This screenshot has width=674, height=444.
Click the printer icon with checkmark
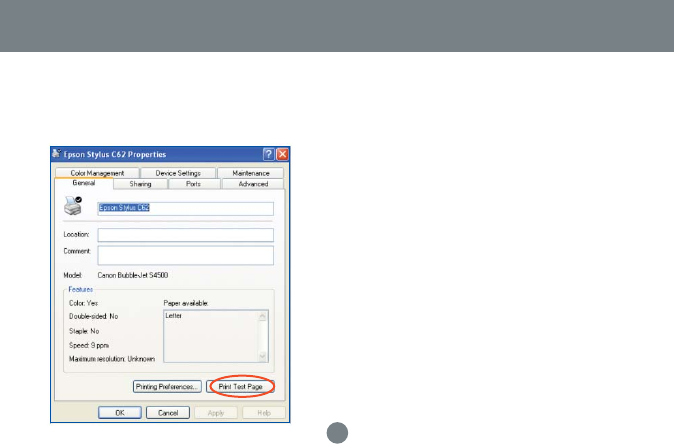coord(73,206)
